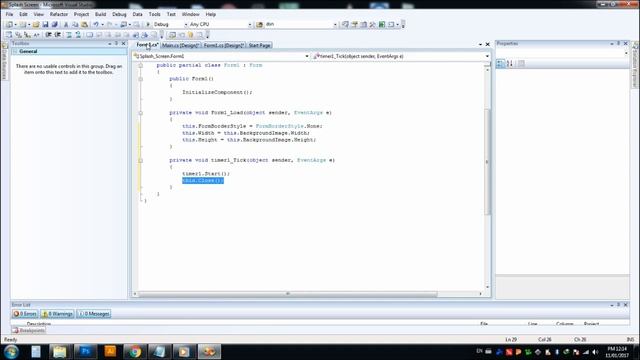Click the horizontal scrollbar of code editor

(288, 293)
